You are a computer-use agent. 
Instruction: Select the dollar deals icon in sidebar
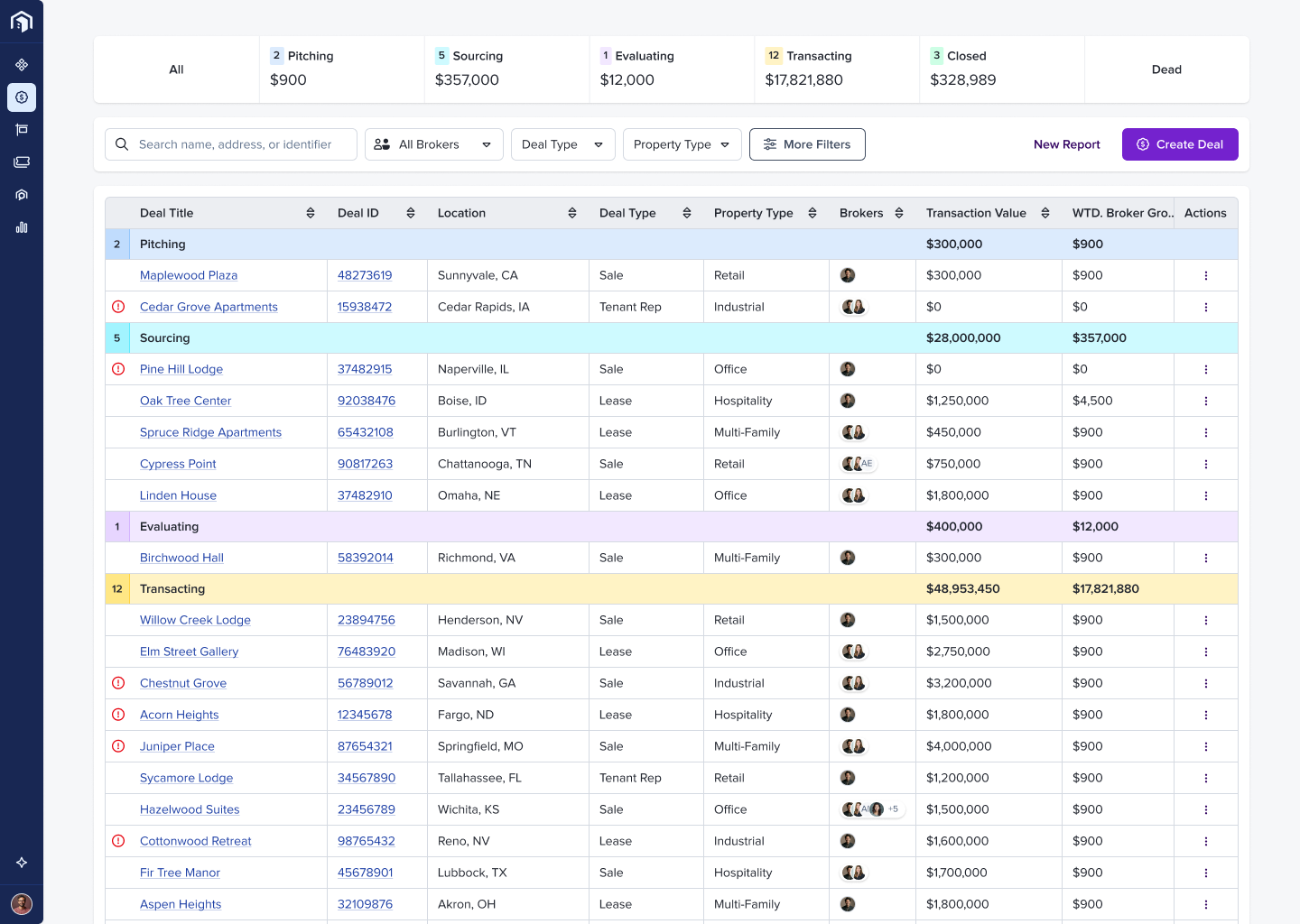[x=22, y=97]
